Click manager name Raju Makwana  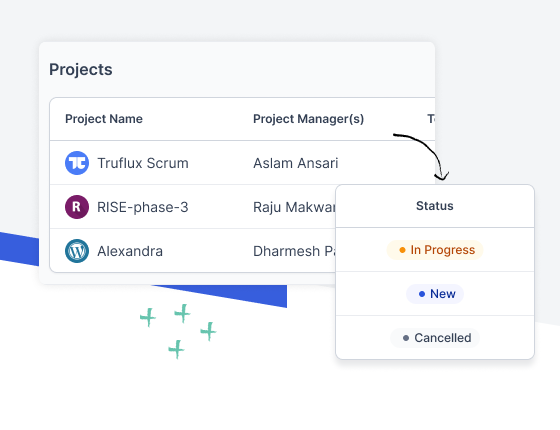pos(294,207)
